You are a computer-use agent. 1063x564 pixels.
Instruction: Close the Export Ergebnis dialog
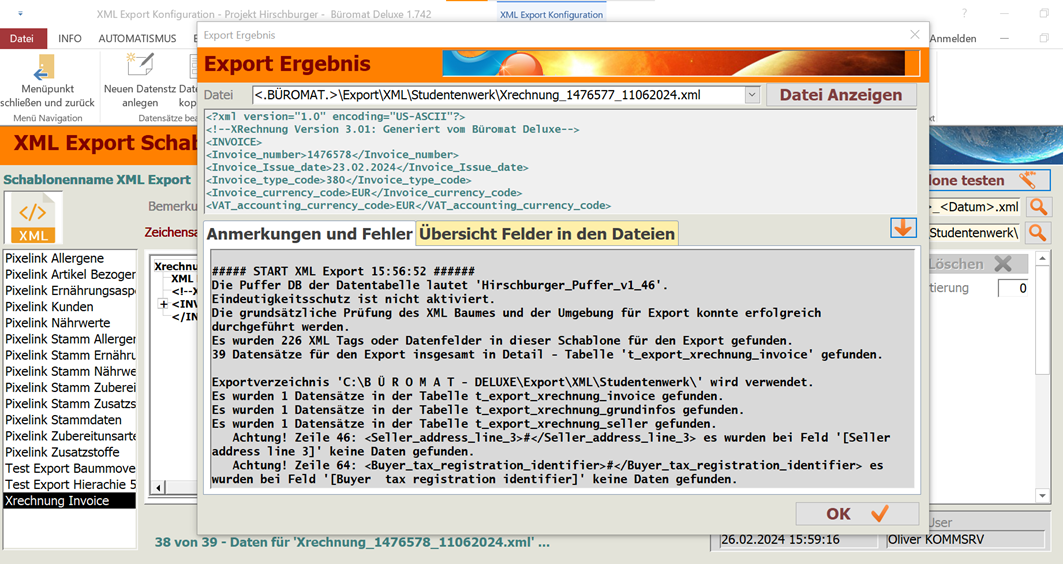914,35
